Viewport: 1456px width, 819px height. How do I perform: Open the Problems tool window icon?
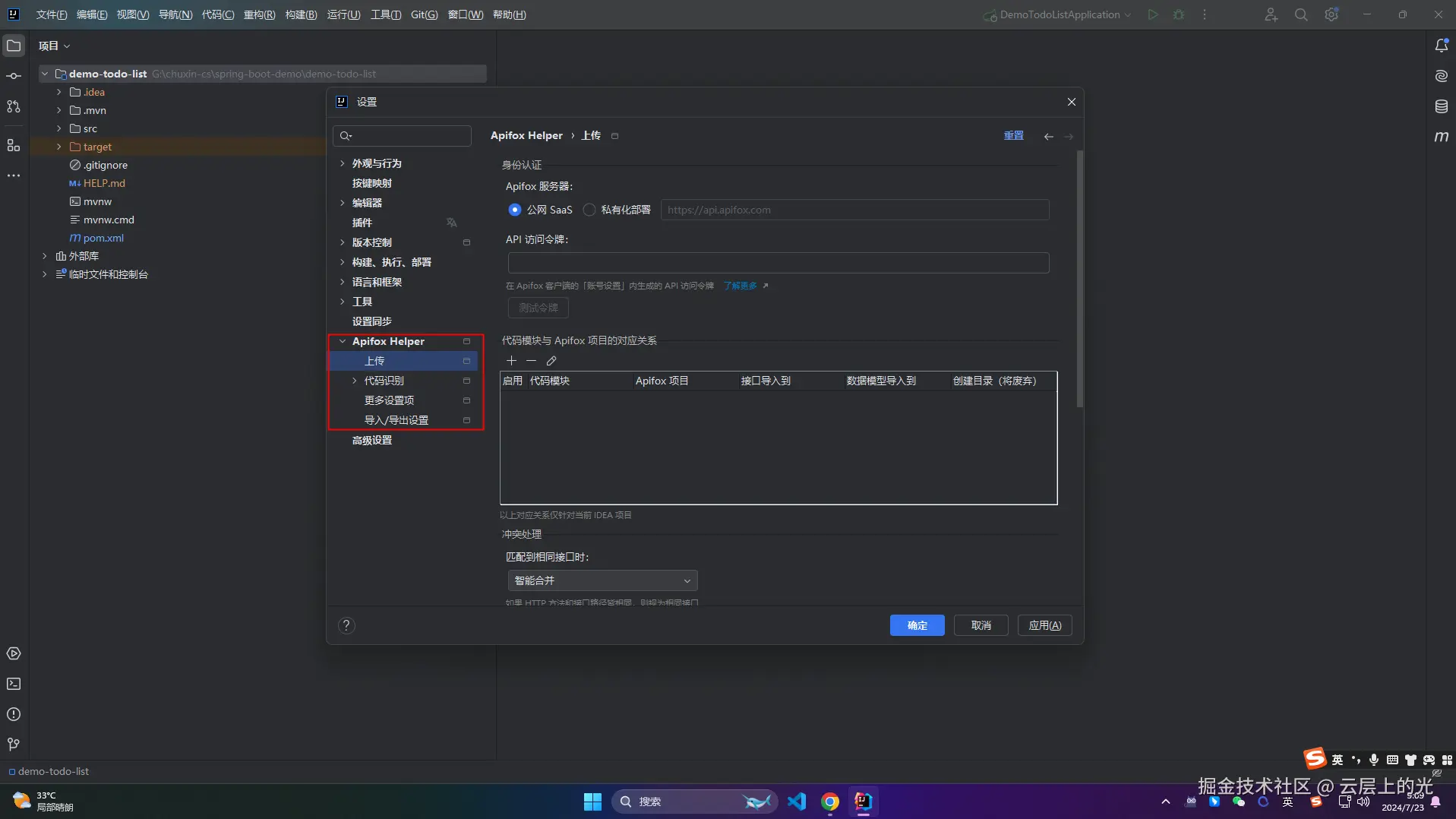pyautogui.click(x=14, y=714)
